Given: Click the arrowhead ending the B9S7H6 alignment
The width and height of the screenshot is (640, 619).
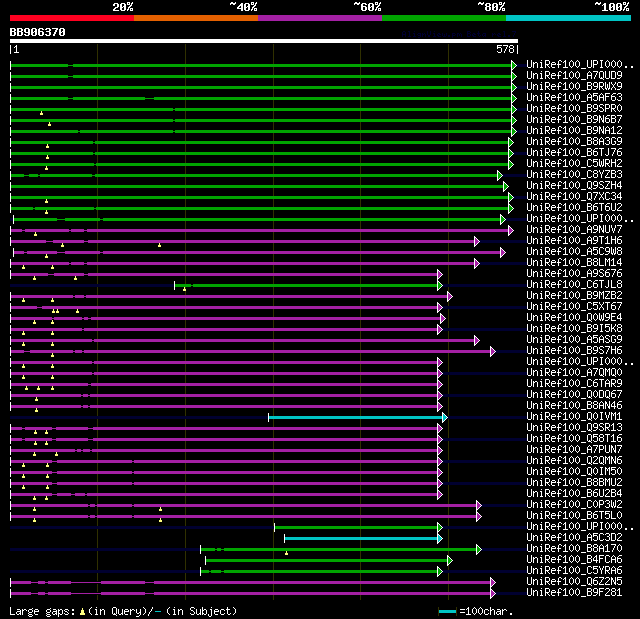Looking at the screenshot, I should tap(493, 351).
